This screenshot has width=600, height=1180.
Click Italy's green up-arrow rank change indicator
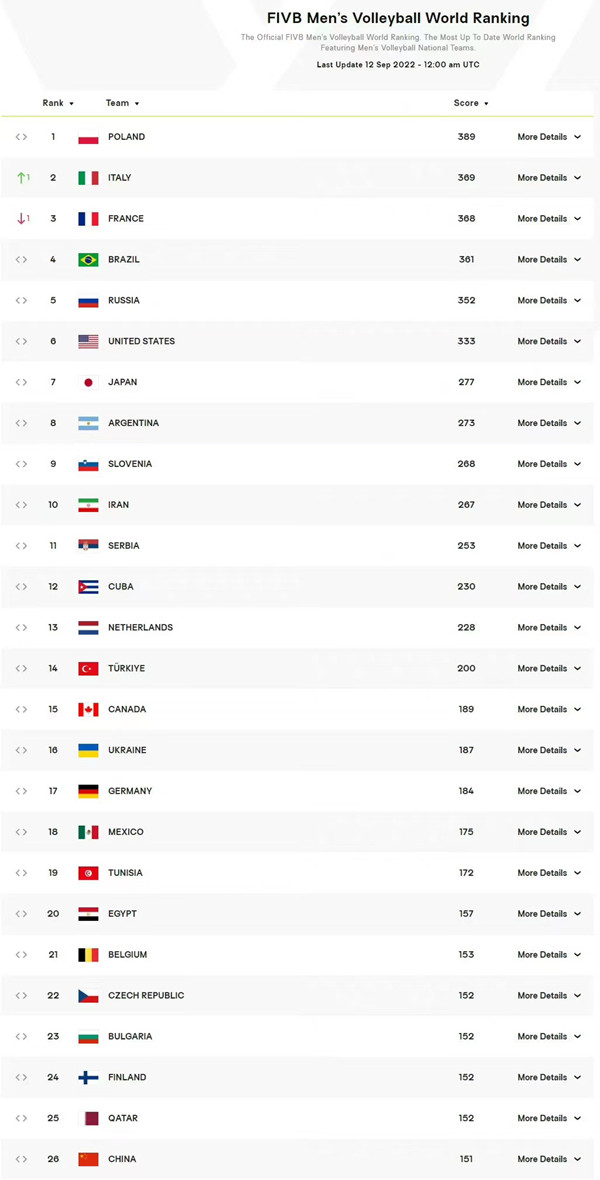tap(23, 178)
